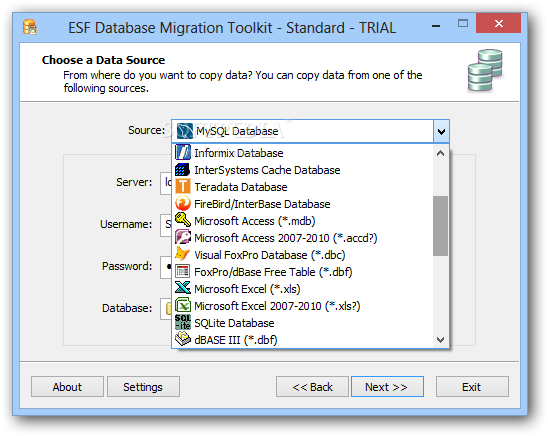This screenshot has height=436, width=548.
Task: Maximize the ESF Toolkit window
Action: click(463, 23)
